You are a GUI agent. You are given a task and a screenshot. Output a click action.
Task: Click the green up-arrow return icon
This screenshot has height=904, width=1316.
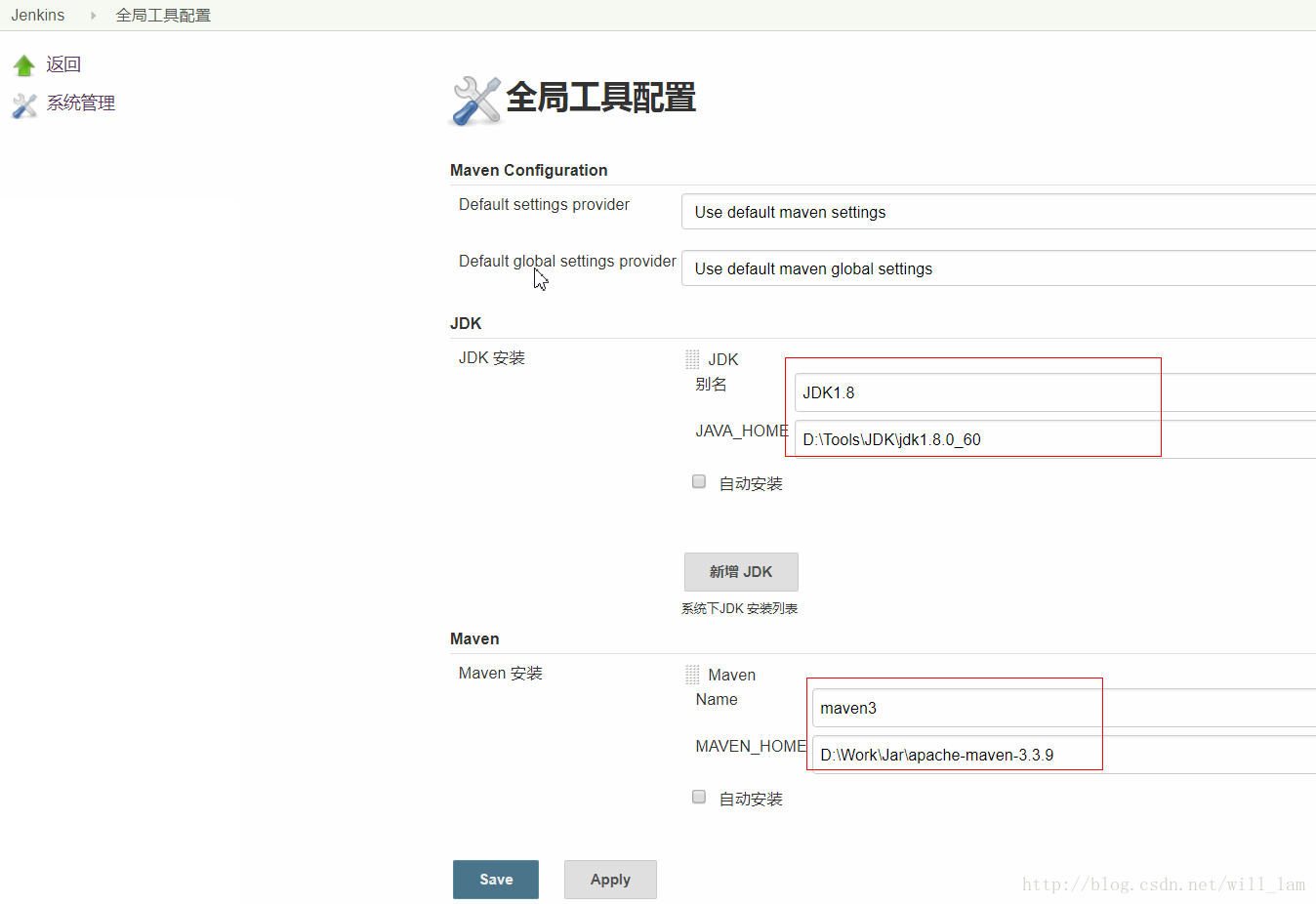click(x=24, y=65)
